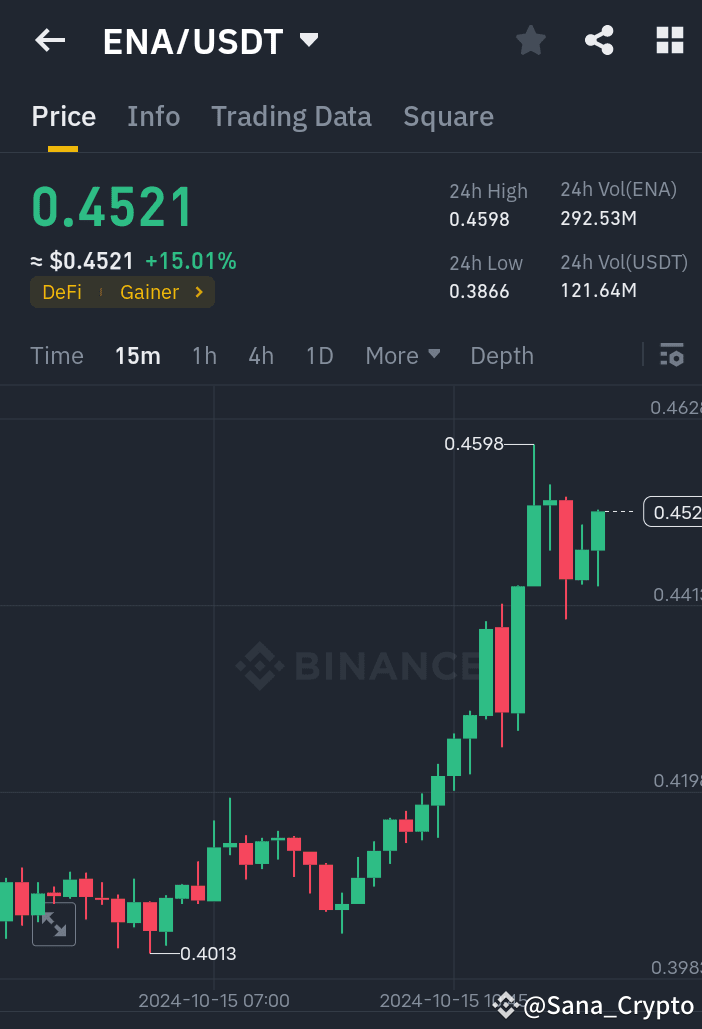Tap the Binance diamond icon near Sana_Crypto
The image size is (702, 1029).
[x=506, y=1005]
